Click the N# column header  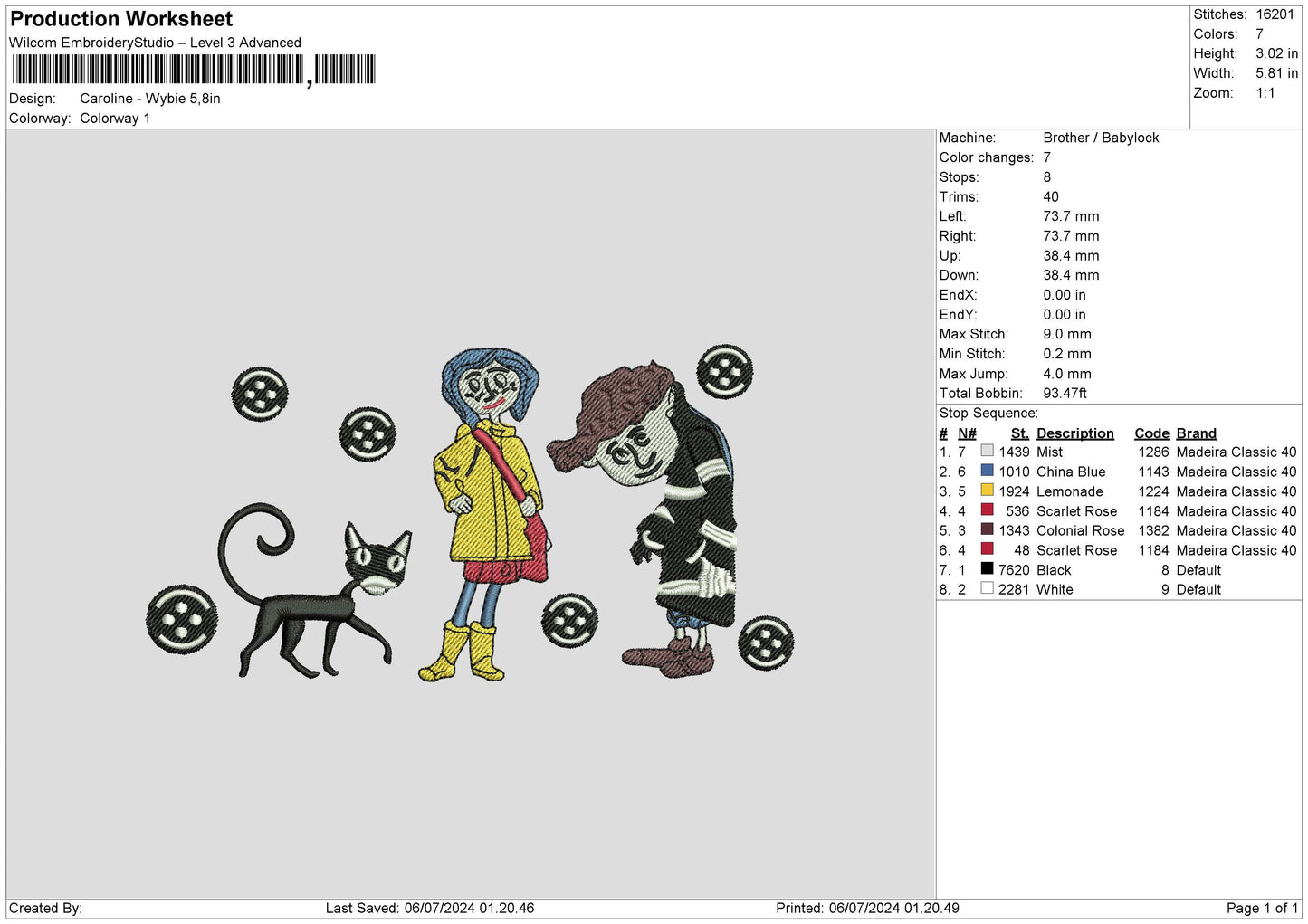[x=967, y=433]
